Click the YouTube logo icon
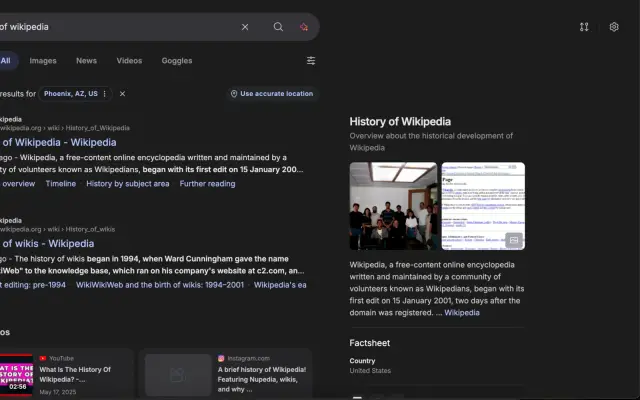The width and height of the screenshot is (640, 400). point(43,358)
